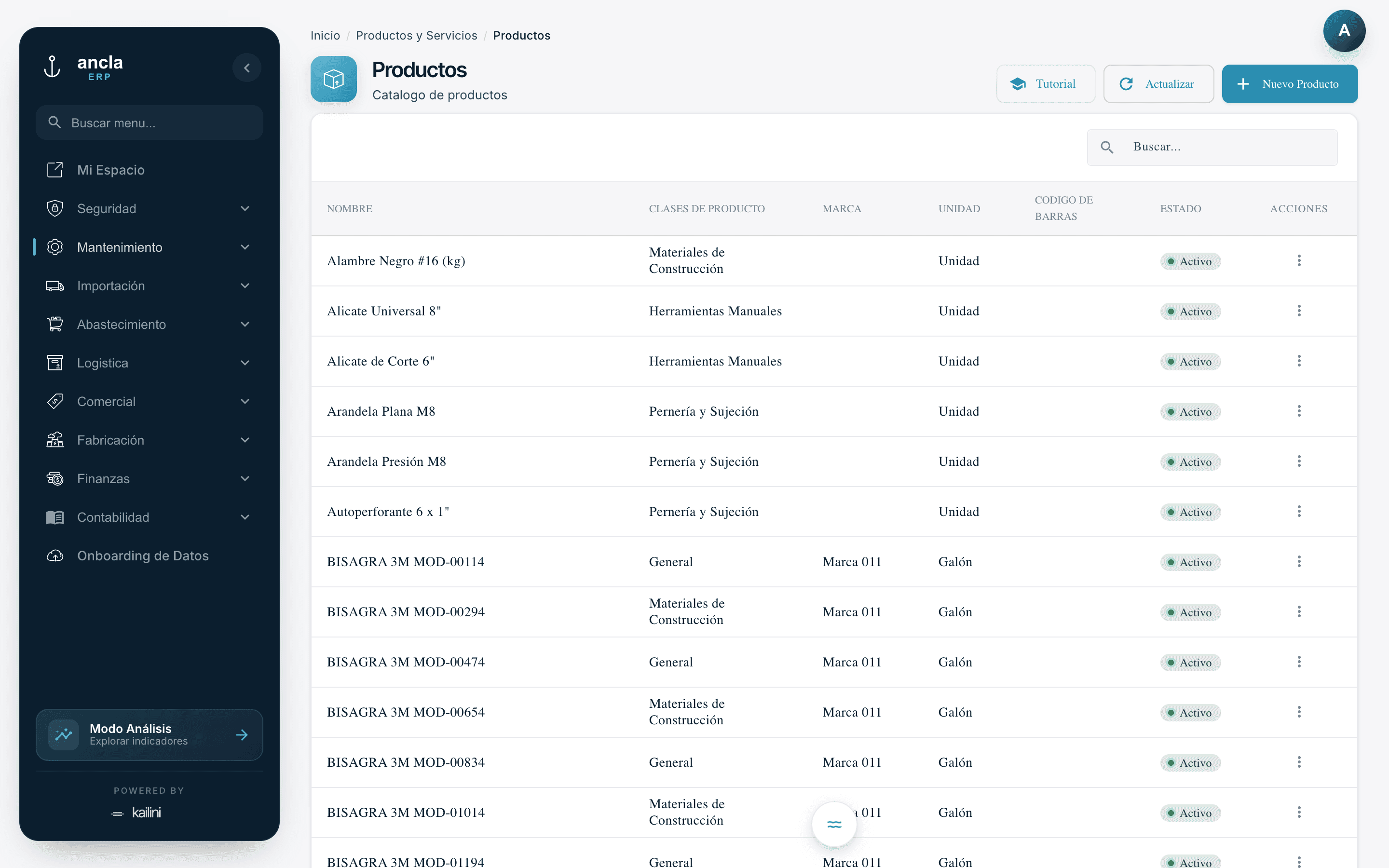Open actions menu for BISAGRA 3M MOD-00474
This screenshot has height=868, width=1389.
pos(1299,662)
